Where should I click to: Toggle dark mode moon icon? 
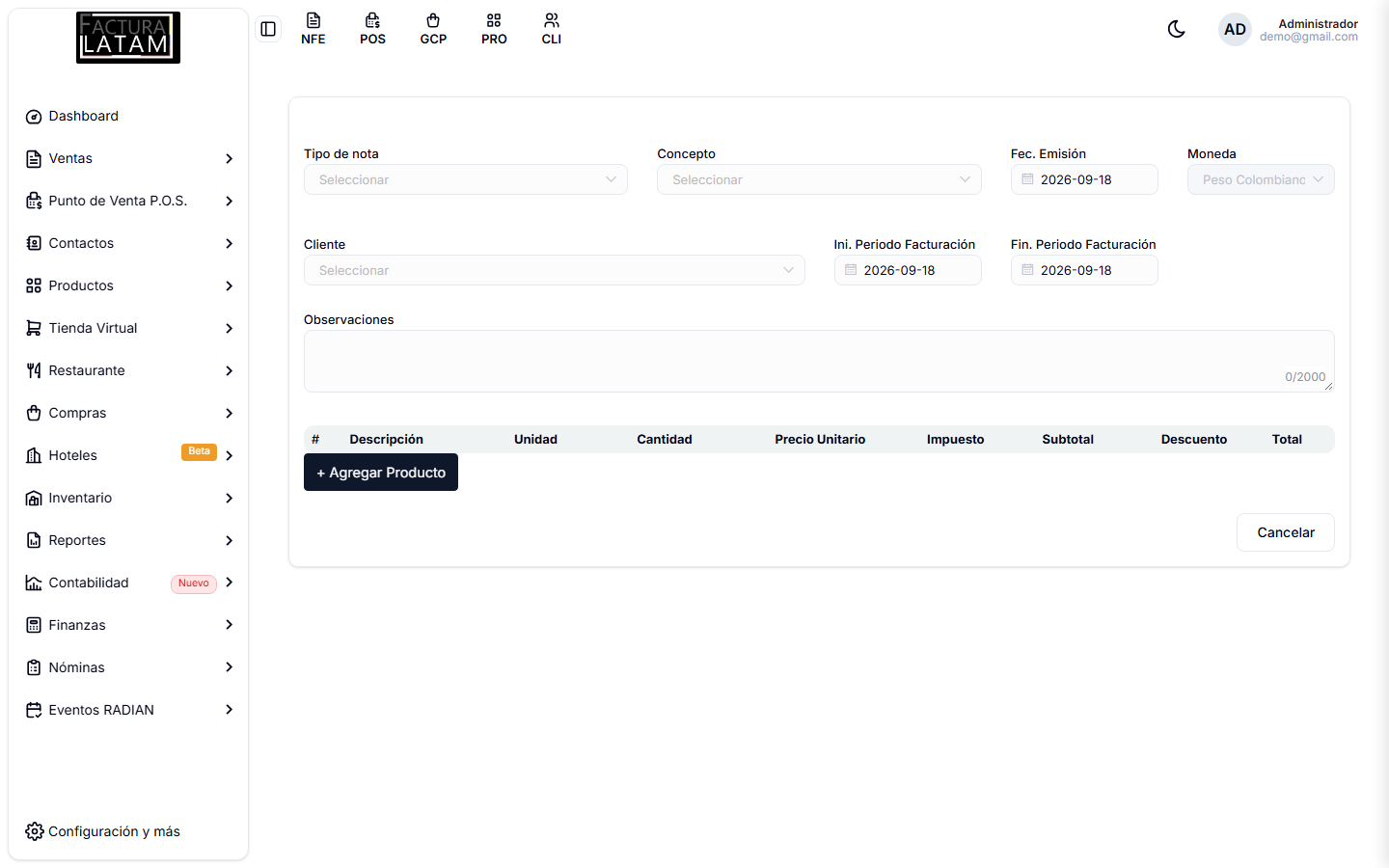pyautogui.click(x=1176, y=29)
